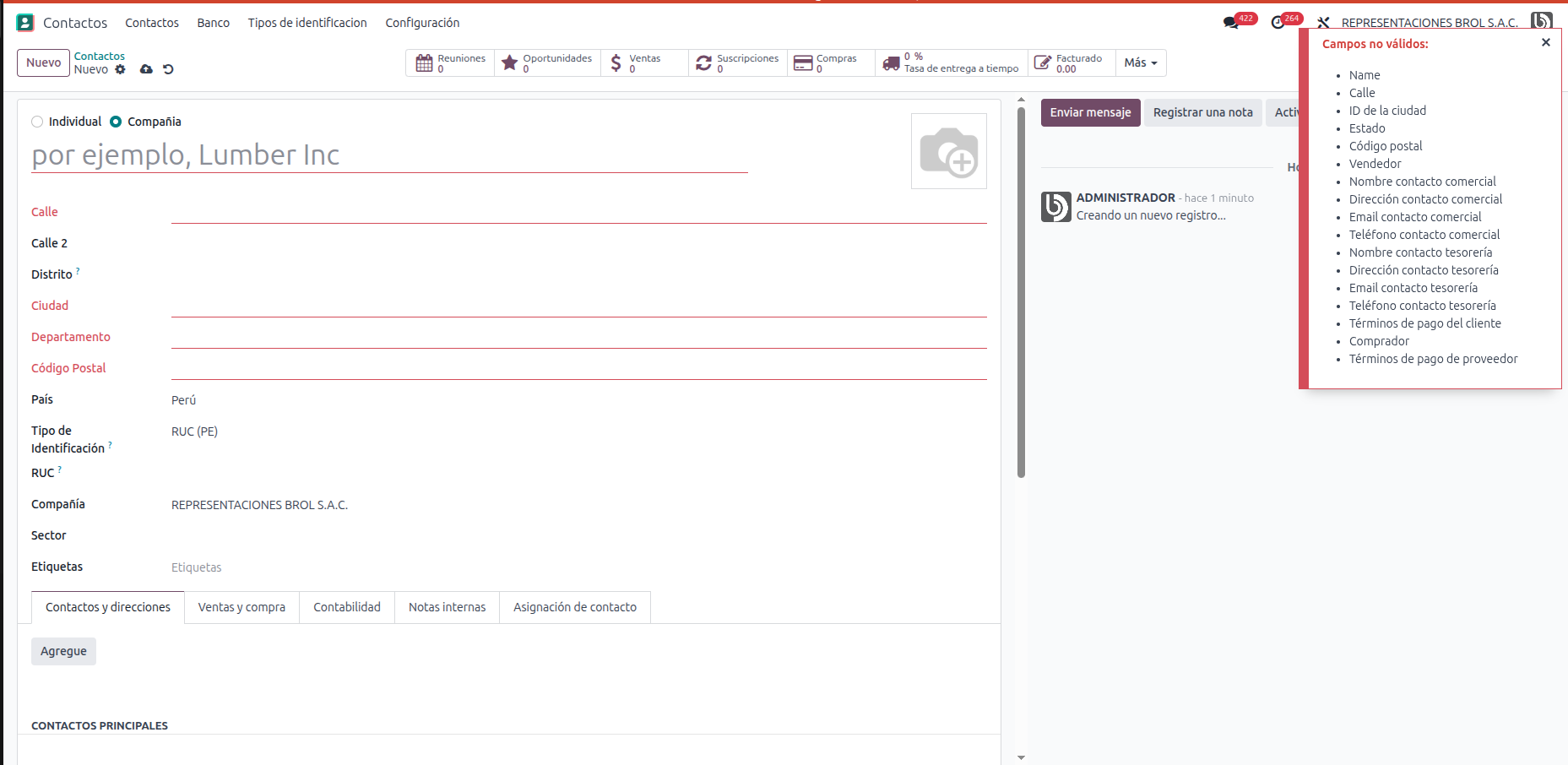The image size is (1568, 765).
Task: Close the Campos no válidos notification
Action: 1546,42
